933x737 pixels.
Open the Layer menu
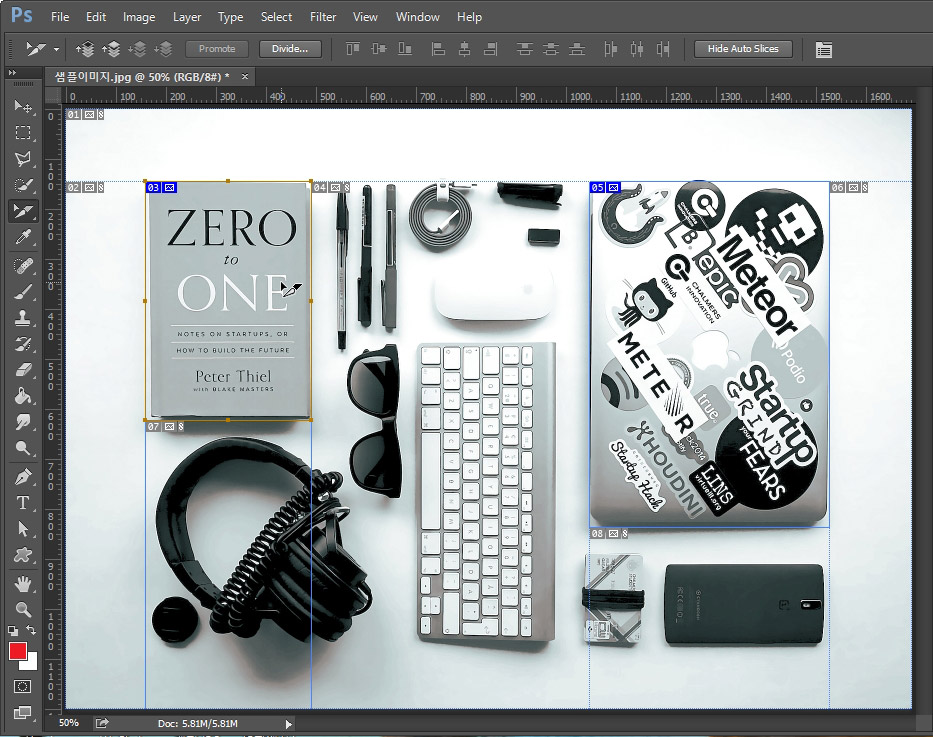[187, 17]
